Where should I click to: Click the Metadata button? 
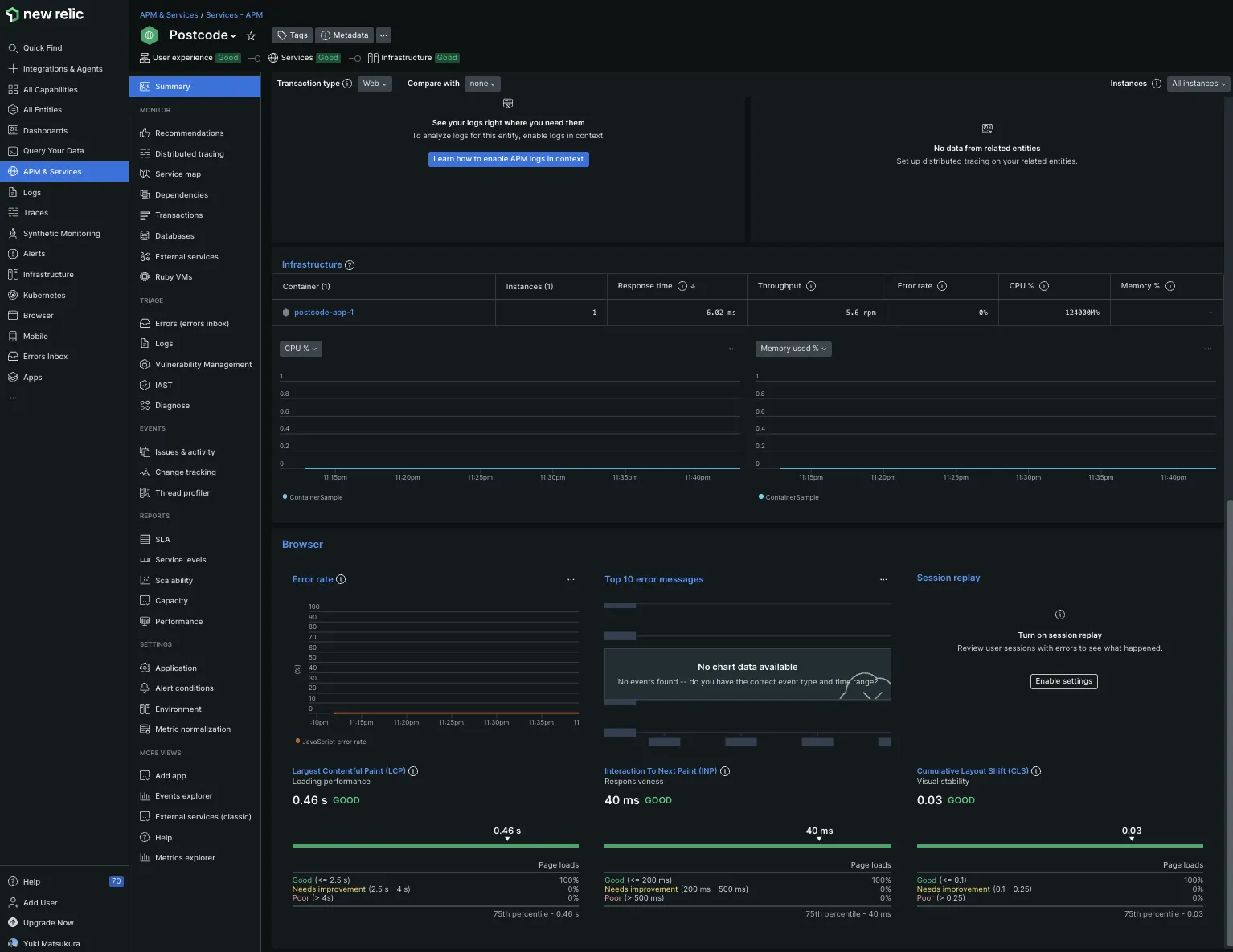pos(345,35)
